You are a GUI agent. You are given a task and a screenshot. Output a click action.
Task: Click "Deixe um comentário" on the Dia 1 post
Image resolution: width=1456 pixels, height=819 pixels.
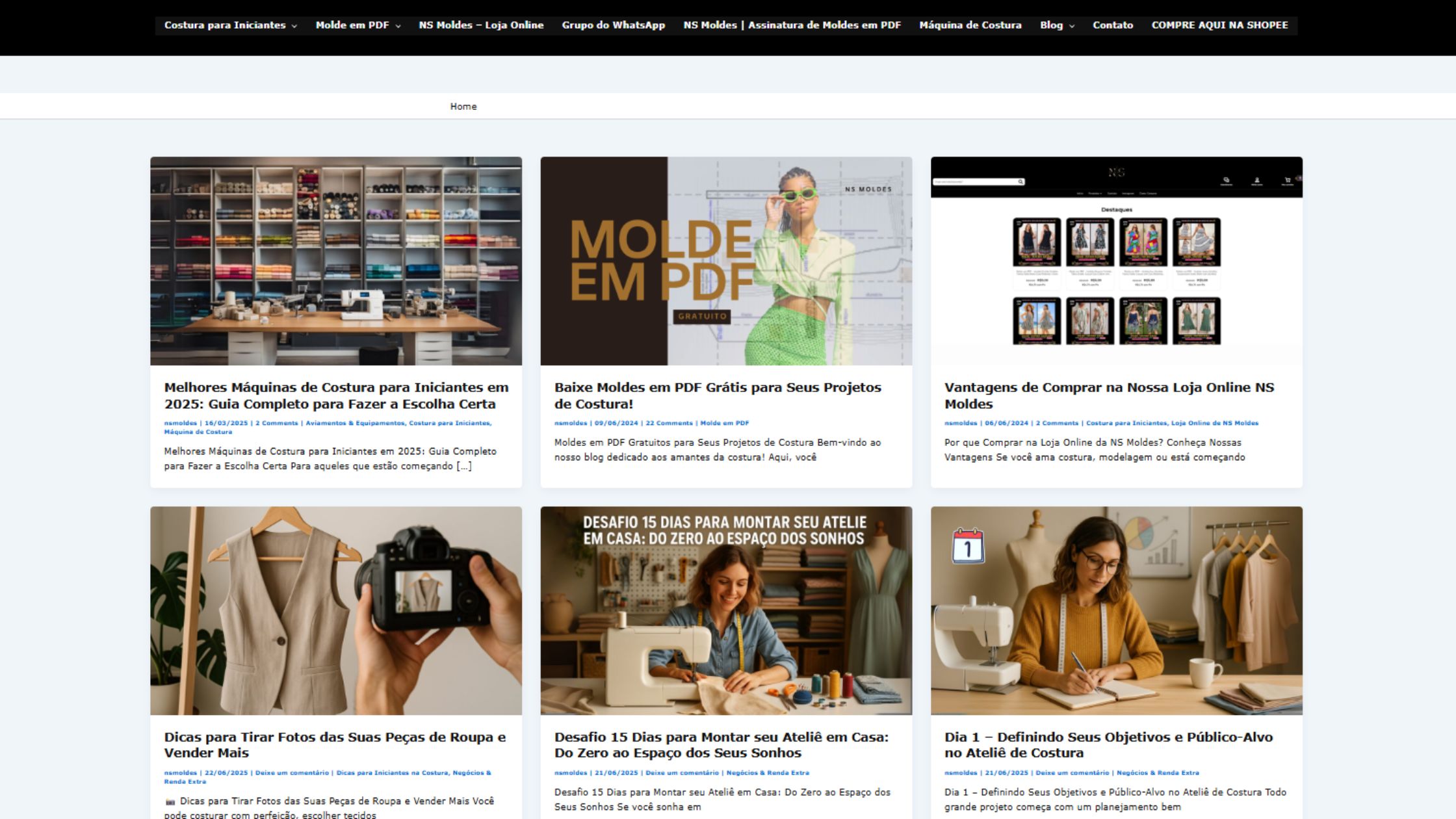[1072, 773]
